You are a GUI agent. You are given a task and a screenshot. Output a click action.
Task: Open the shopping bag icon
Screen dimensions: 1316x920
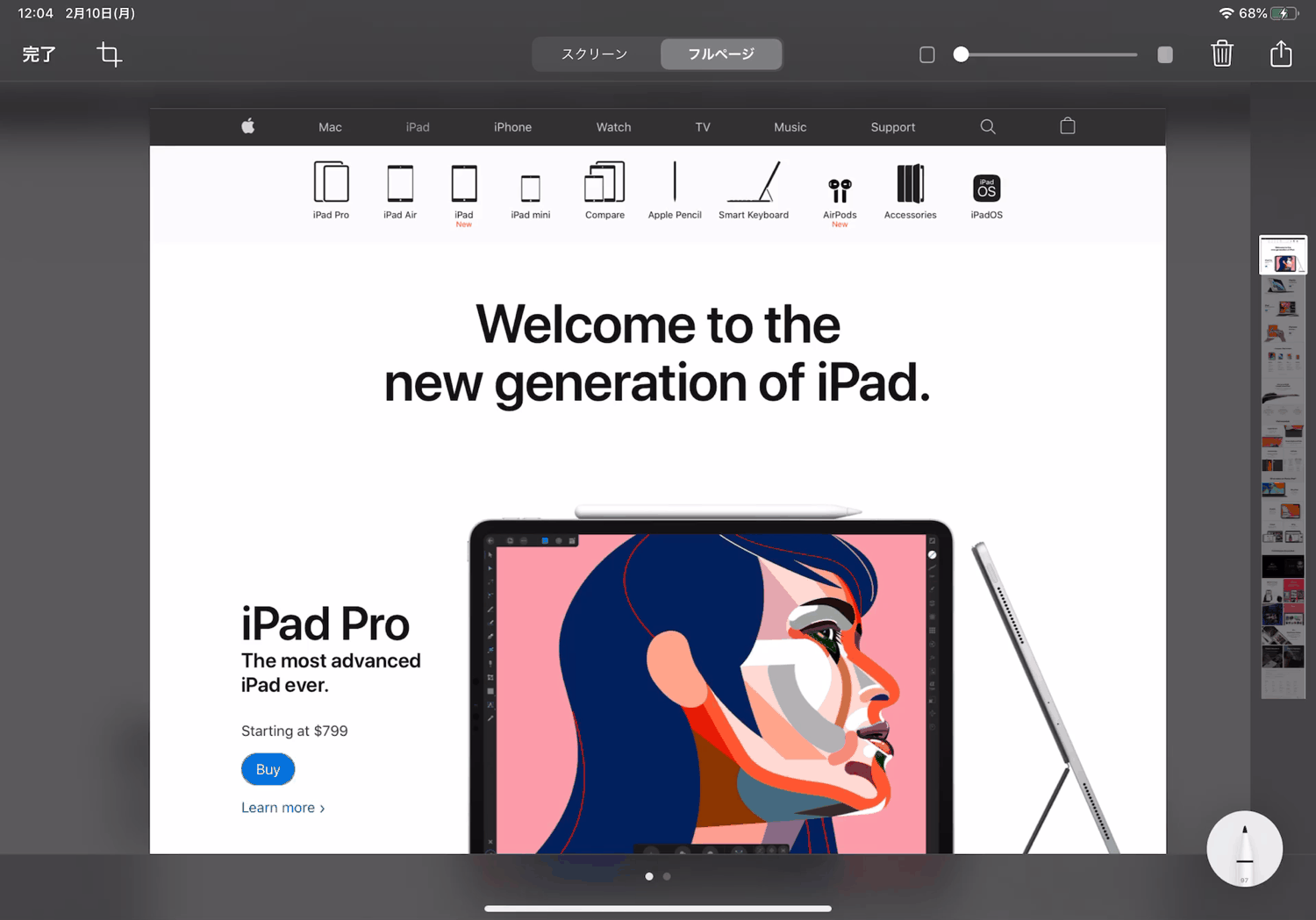1068,125
